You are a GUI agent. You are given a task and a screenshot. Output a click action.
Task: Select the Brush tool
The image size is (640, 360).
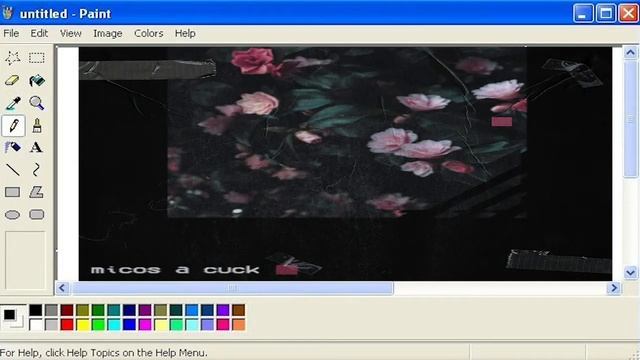click(x=37, y=126)
